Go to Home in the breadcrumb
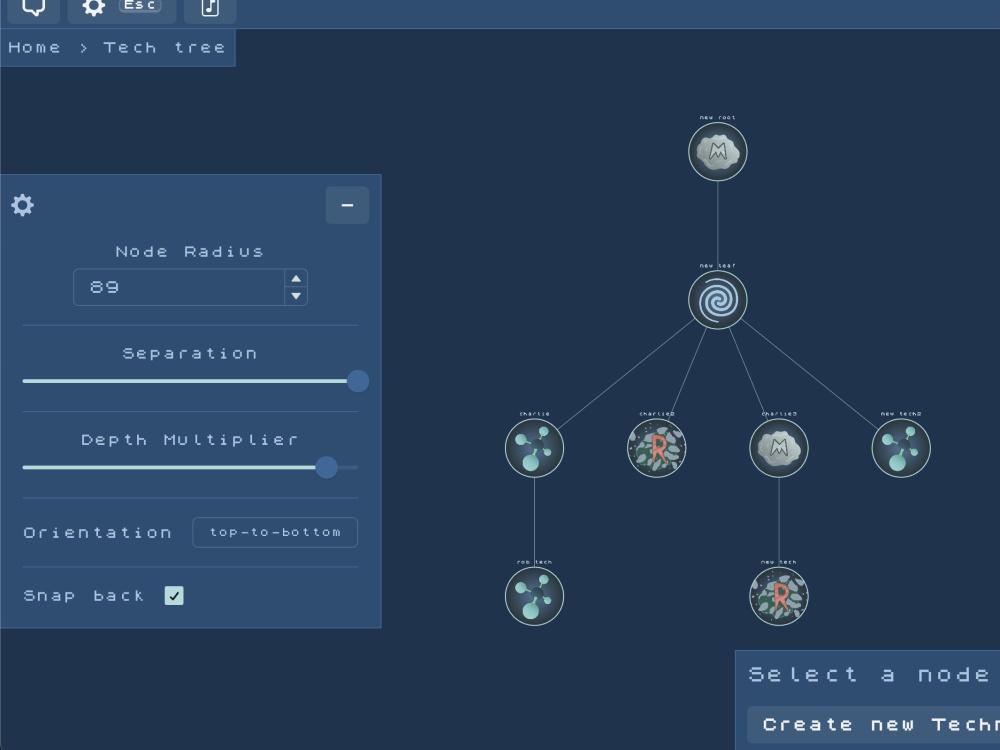 point(34,48)
